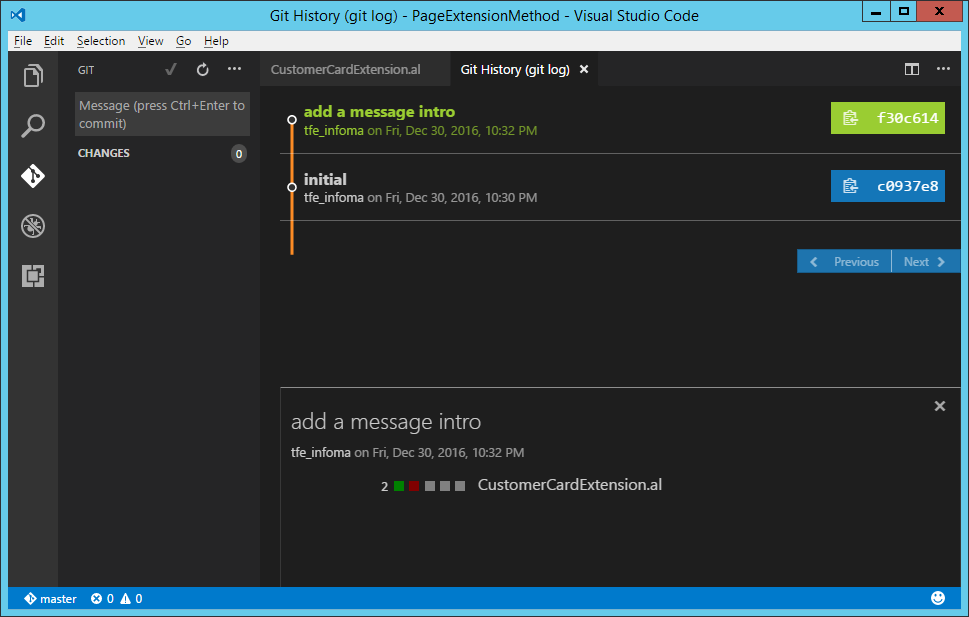Open the Search view in activity bar
Screen dimensions: 969x617
[33, 126]
